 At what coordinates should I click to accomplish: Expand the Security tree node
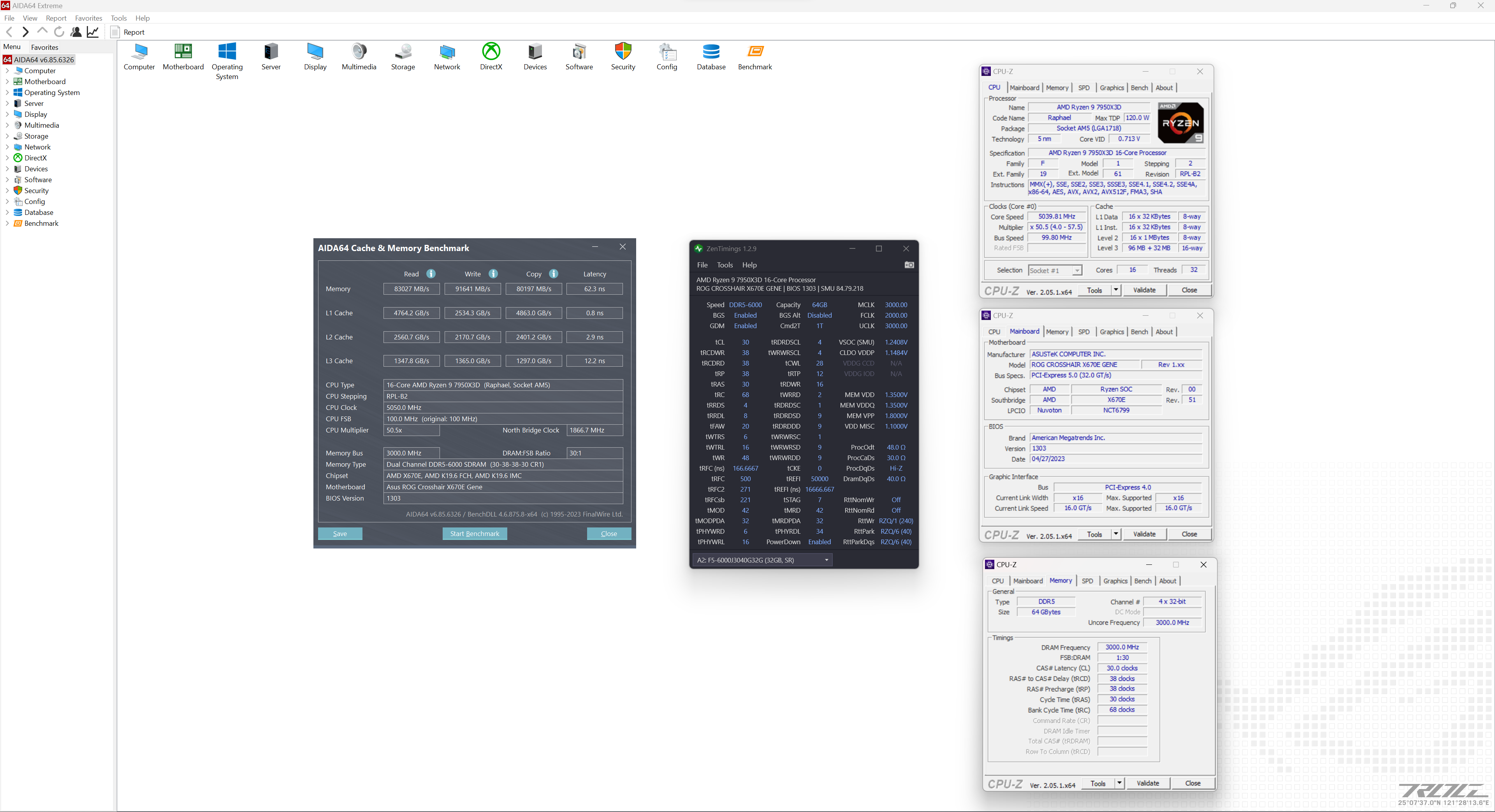click(7, 191)
